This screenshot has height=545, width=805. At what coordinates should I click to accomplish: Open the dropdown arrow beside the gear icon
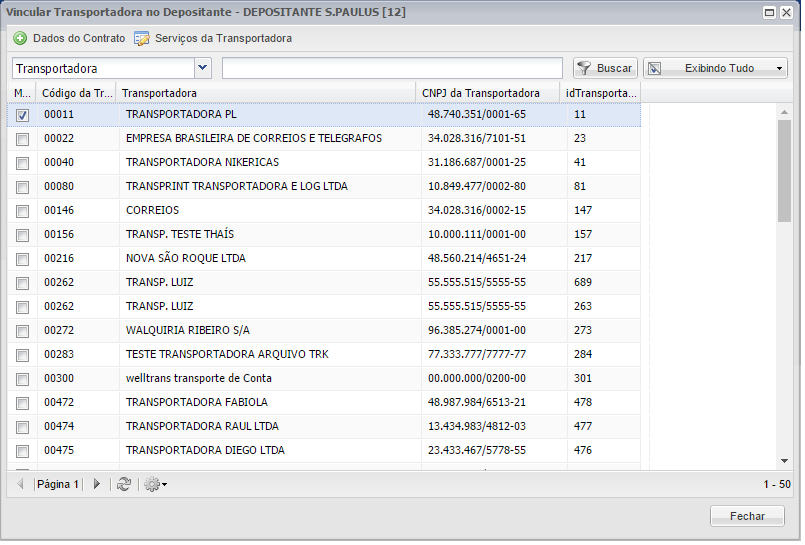pos(164,484)
